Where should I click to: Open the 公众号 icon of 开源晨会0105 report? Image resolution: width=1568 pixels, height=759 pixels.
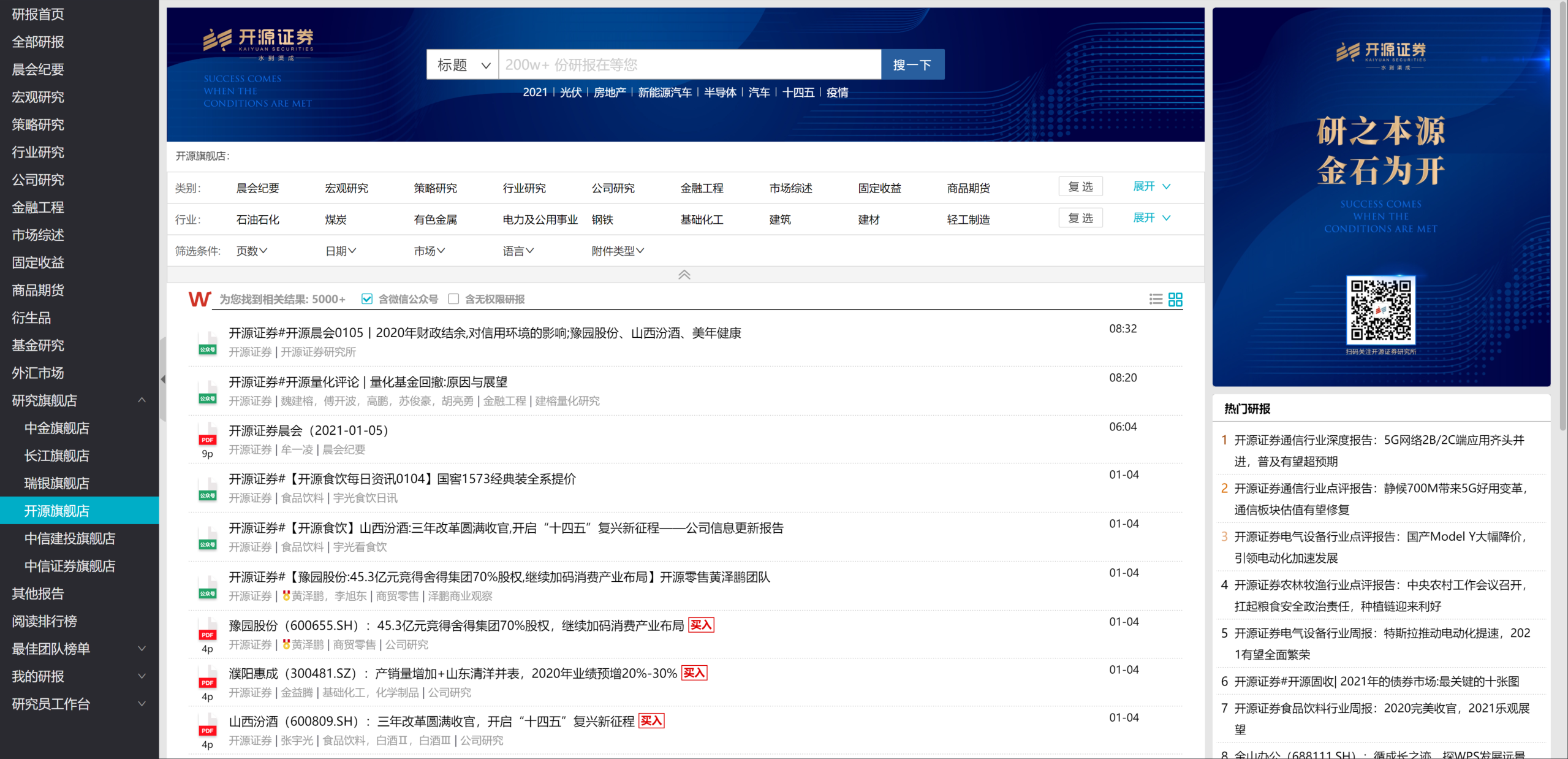click(208, 343)
